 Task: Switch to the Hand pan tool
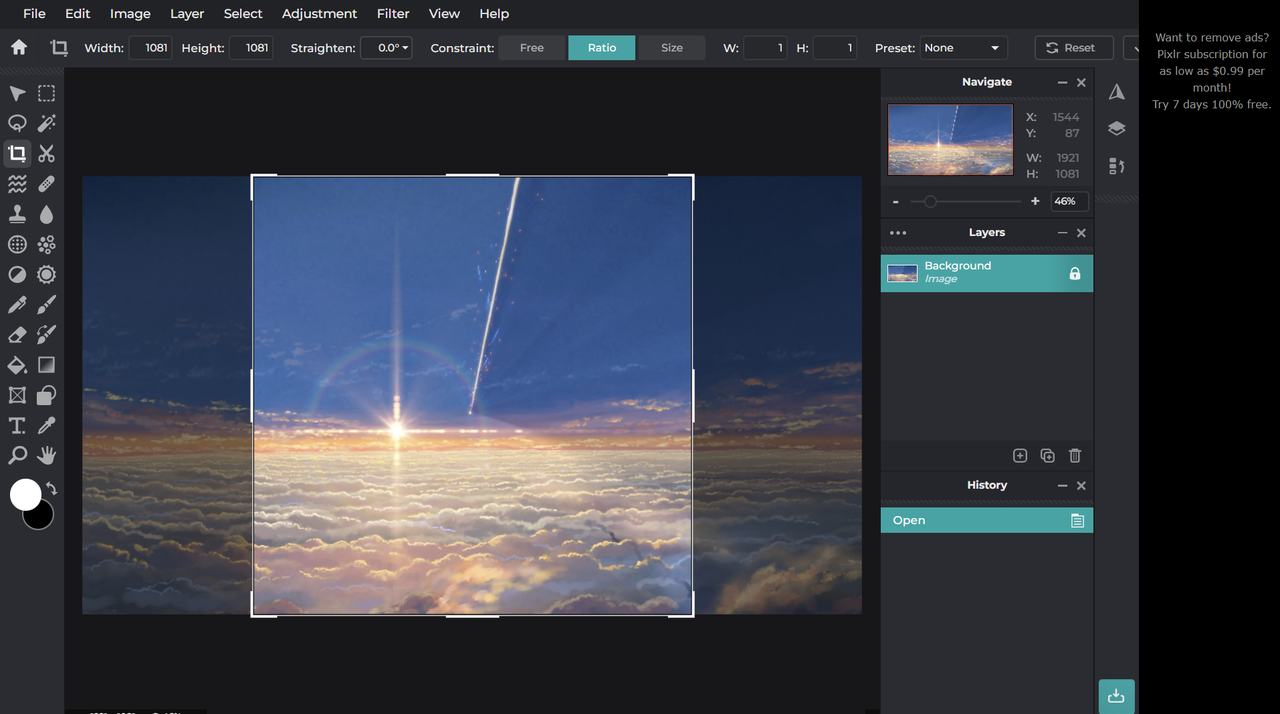46,456
